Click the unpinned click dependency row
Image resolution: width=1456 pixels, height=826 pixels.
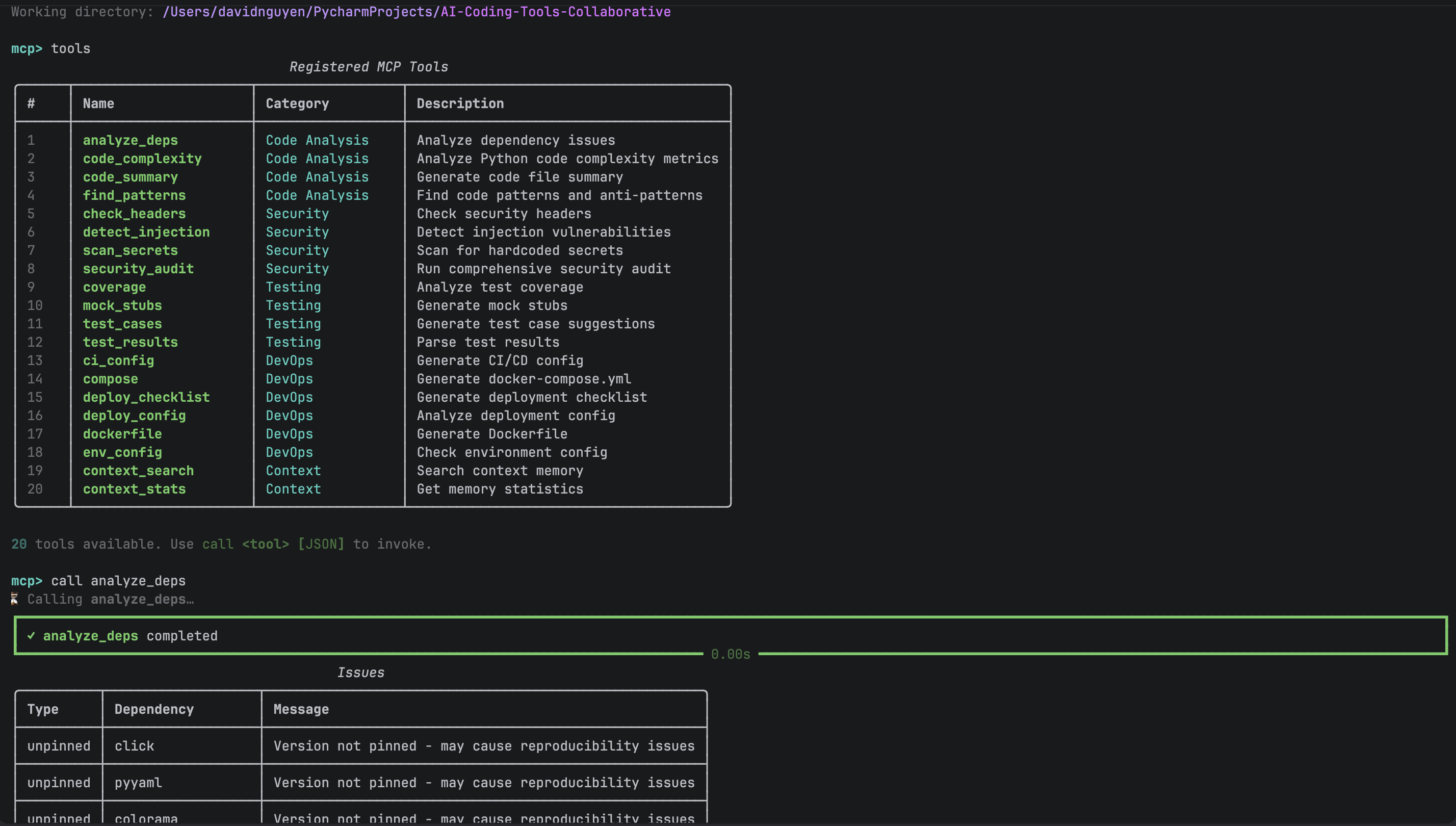coord(134,745)
